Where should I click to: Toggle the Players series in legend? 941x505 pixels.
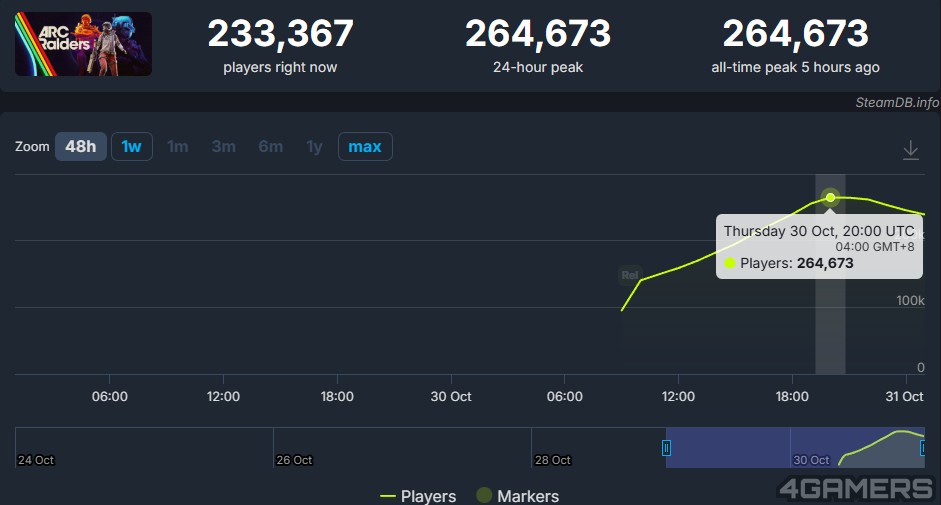tap(418, 496)
